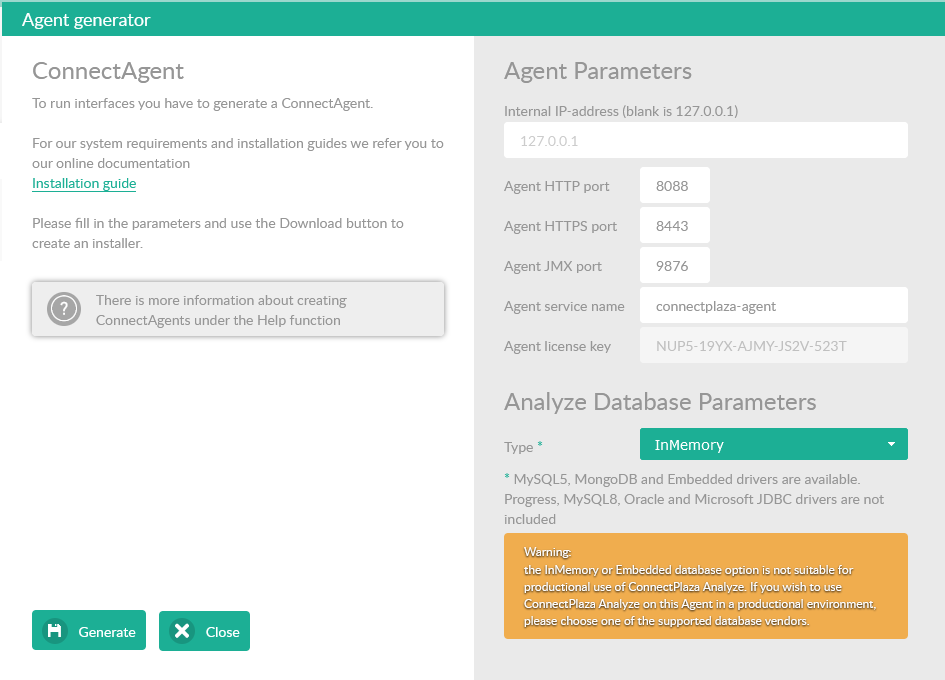The height and width of the screenshot is (680, 945).
Task: Click the orange InMemory warning box
Action: click(705, 586)
